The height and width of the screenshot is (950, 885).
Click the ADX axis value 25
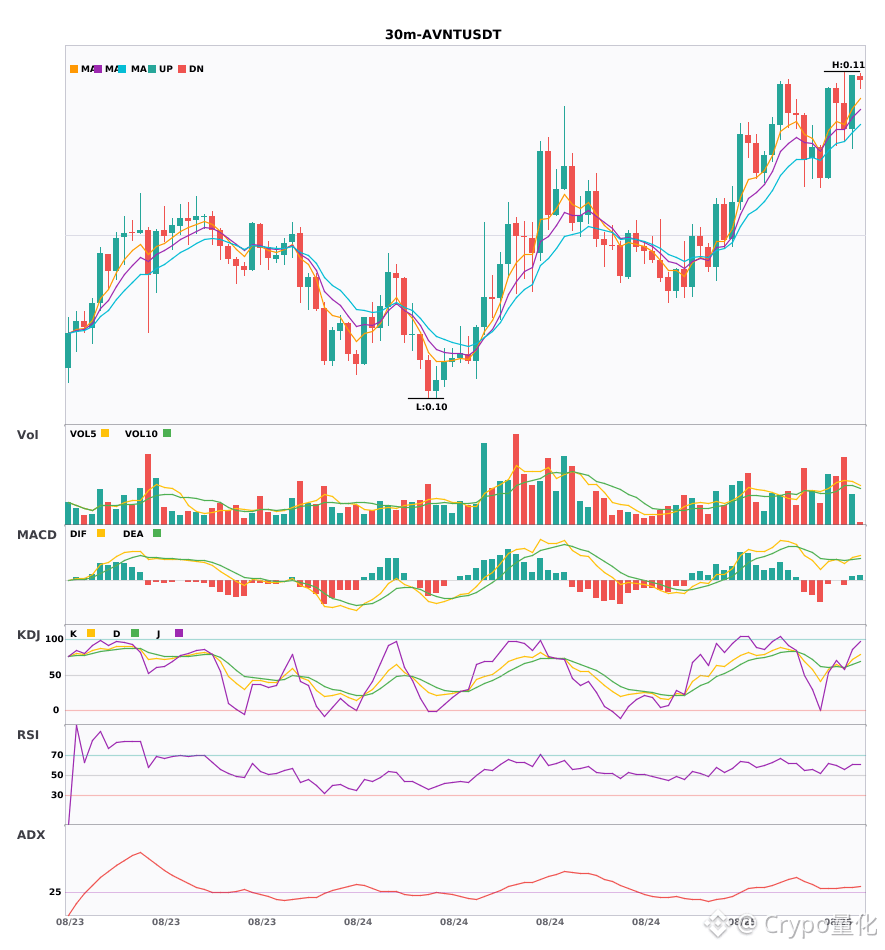[x=55, y=892]
